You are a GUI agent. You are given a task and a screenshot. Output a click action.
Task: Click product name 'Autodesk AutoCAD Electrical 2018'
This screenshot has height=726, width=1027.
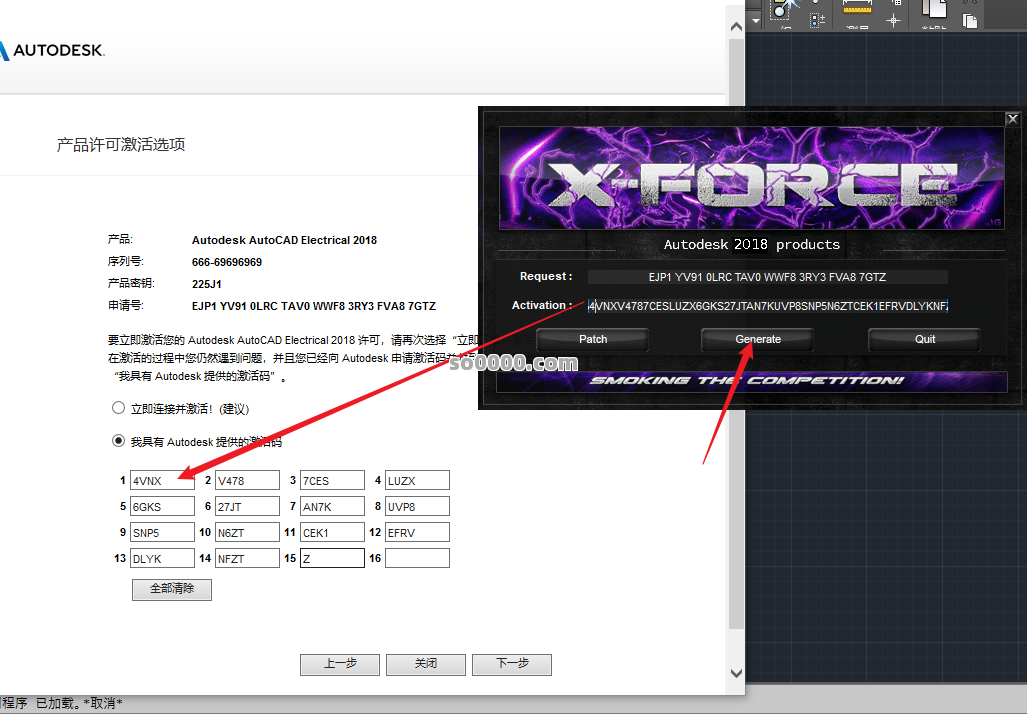(x=284, y=240)
